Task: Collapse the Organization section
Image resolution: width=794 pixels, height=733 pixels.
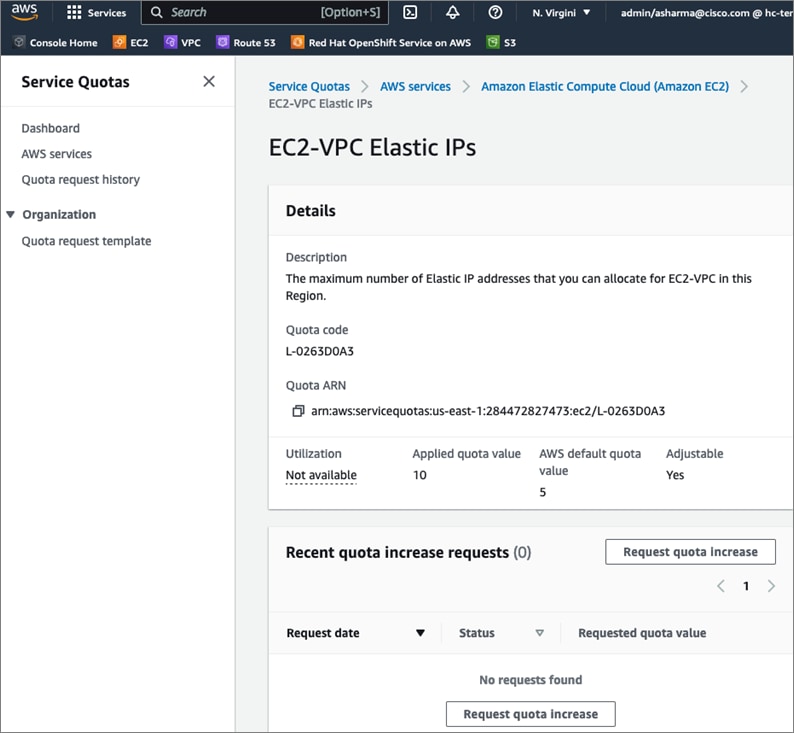Action: pos(11,215)
